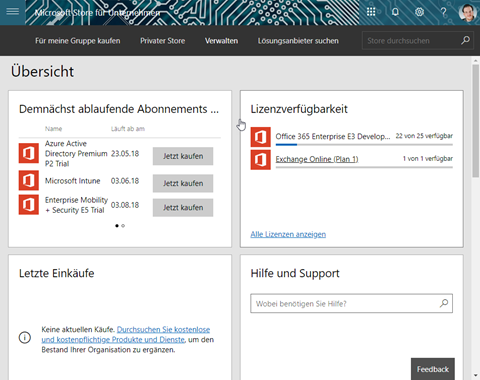Click the Exchange Online license icon
480x380 pixels.
[x=261, y=160]
